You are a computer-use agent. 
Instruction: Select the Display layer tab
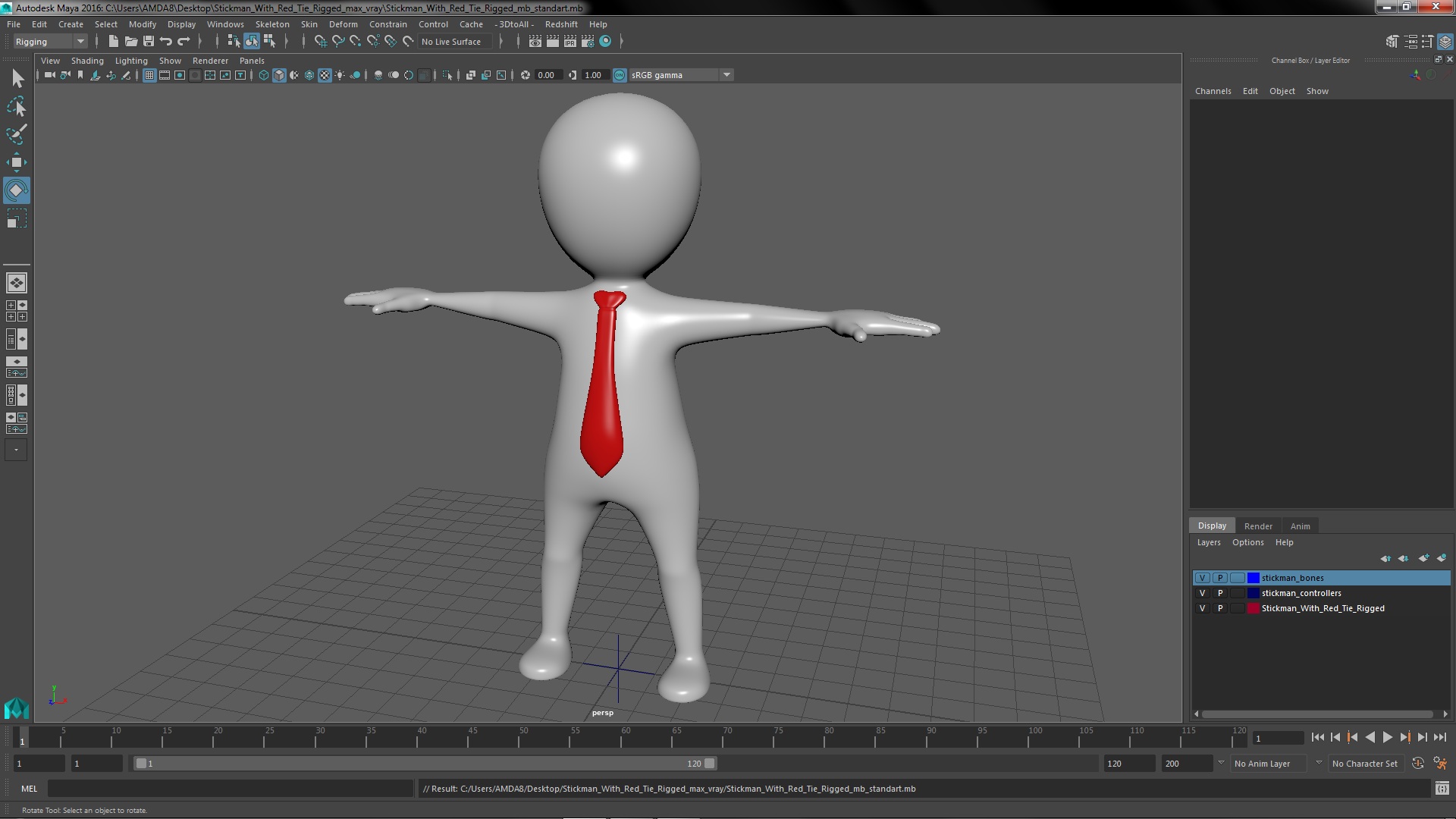click(1212, 526)
